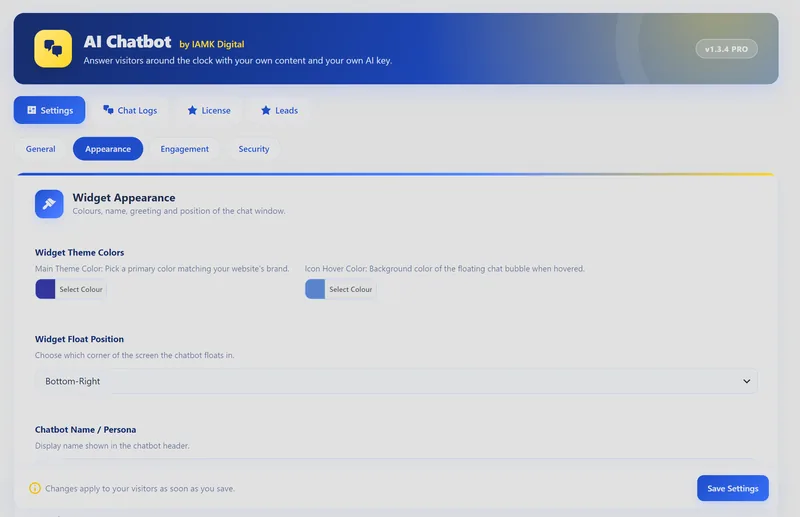The width and height of the screenshot is (800, 517).
Task: Click the grid icon on Settings tab
Action: (x=32, y=110)
